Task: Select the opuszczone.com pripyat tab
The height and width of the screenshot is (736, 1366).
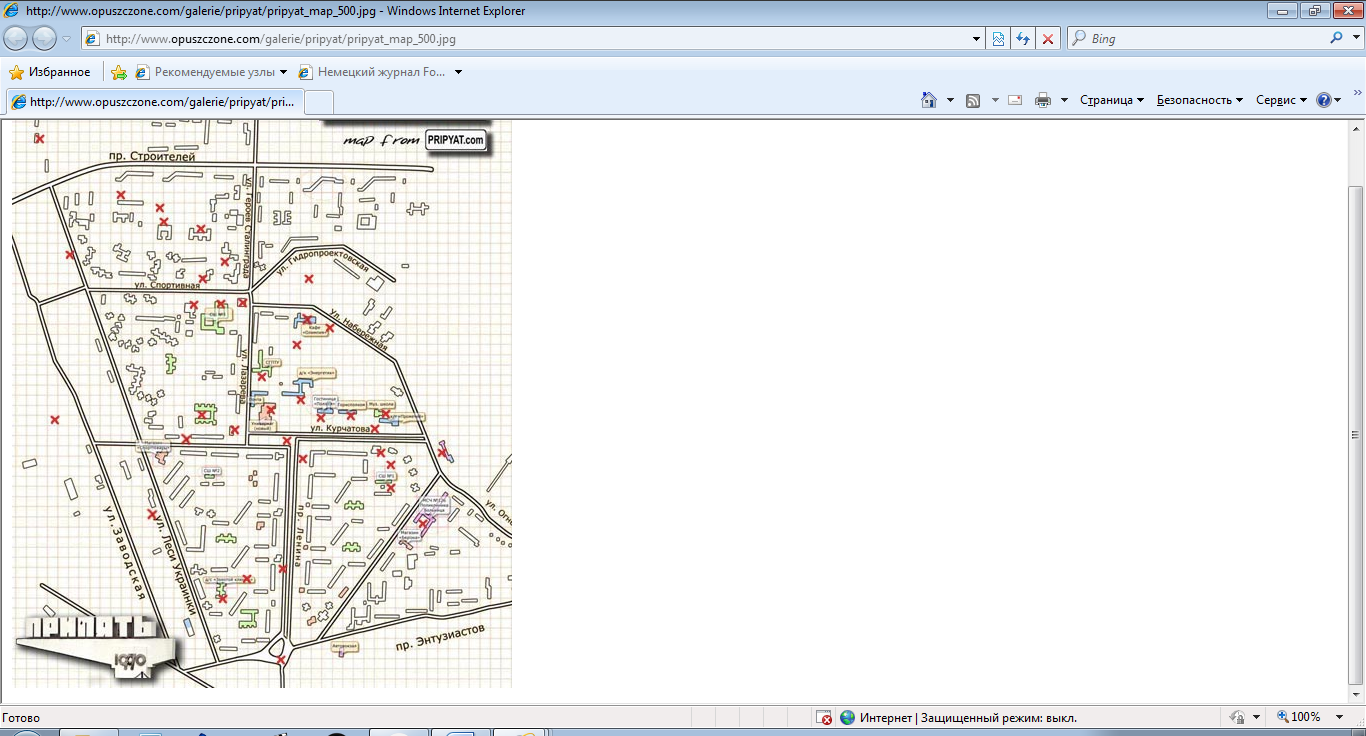Action: pyautogui.click(x=155, y=102)
